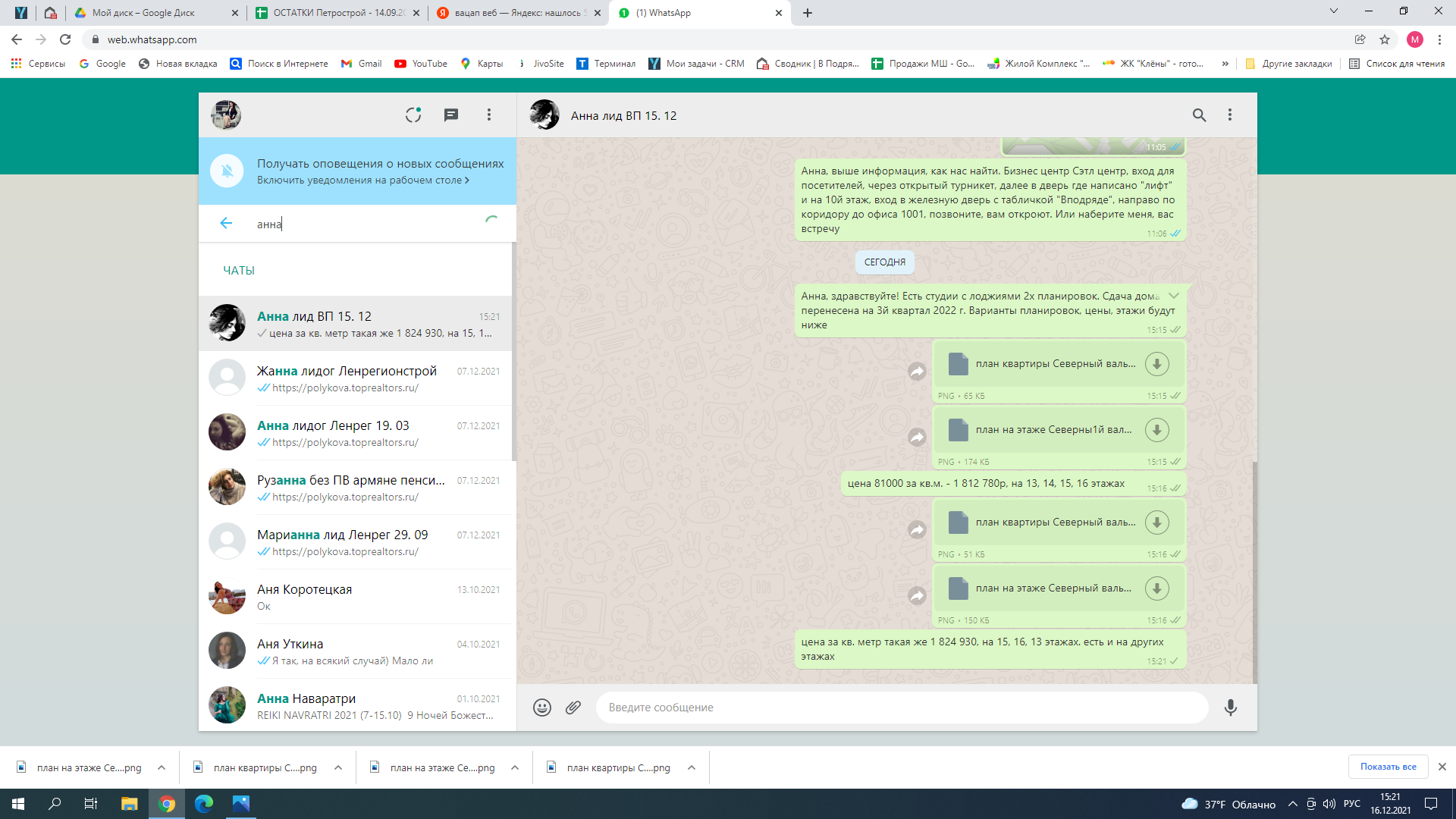Click the attach paperclip icon
Screen dimensions: 1456x819
click(573, 708)
